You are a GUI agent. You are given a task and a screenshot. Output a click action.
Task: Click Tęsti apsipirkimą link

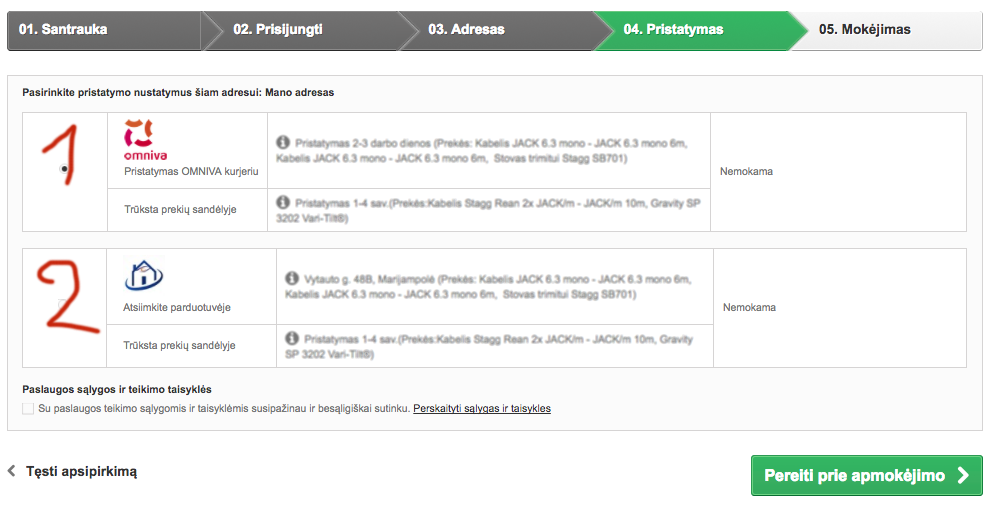pyautogui.click(x=81, y=471)
